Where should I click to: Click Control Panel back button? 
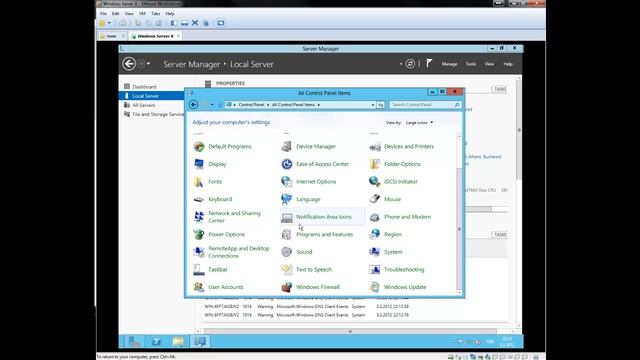[x=193, y=105]
